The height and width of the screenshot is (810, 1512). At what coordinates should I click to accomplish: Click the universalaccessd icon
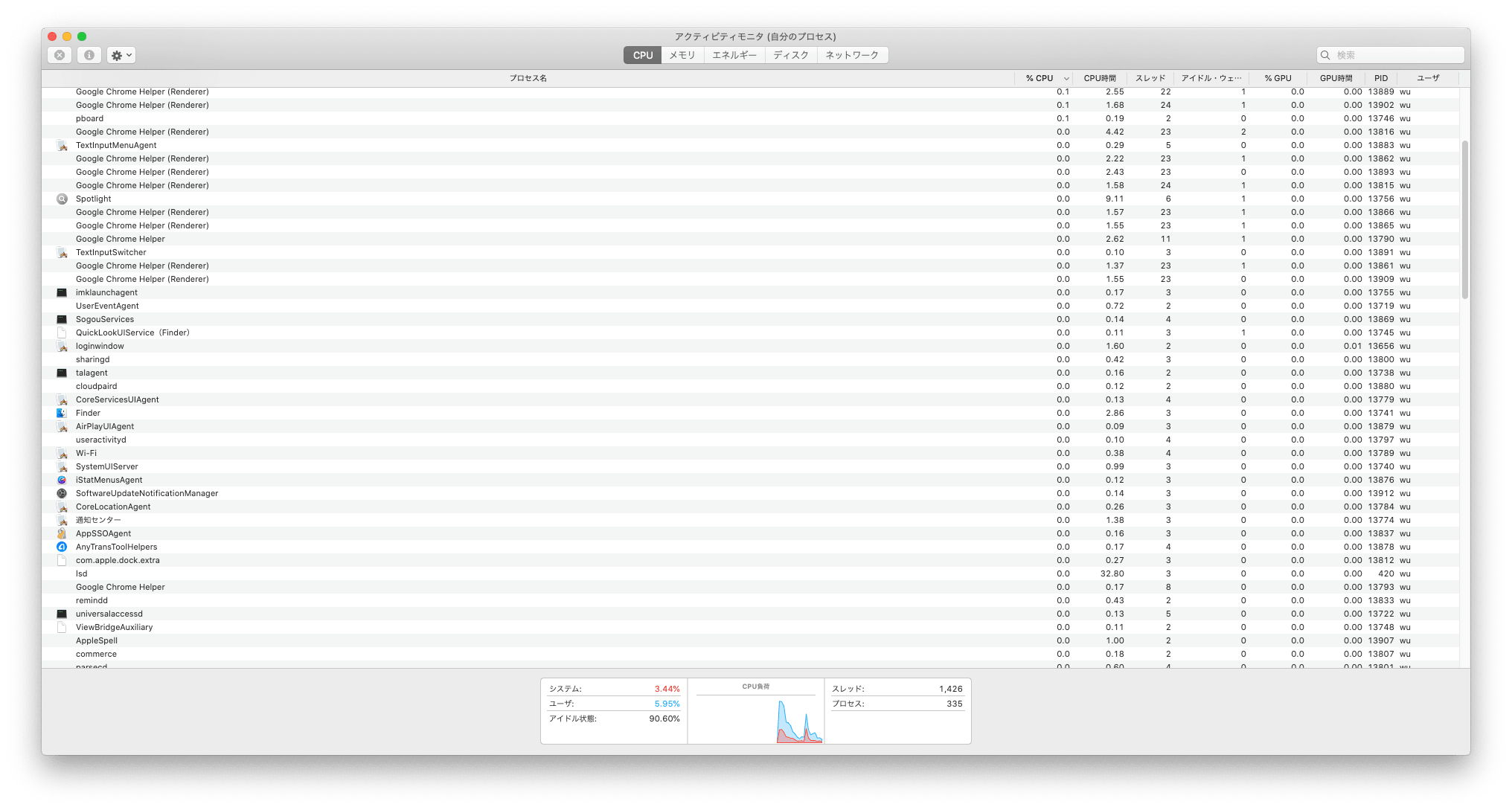62,614
